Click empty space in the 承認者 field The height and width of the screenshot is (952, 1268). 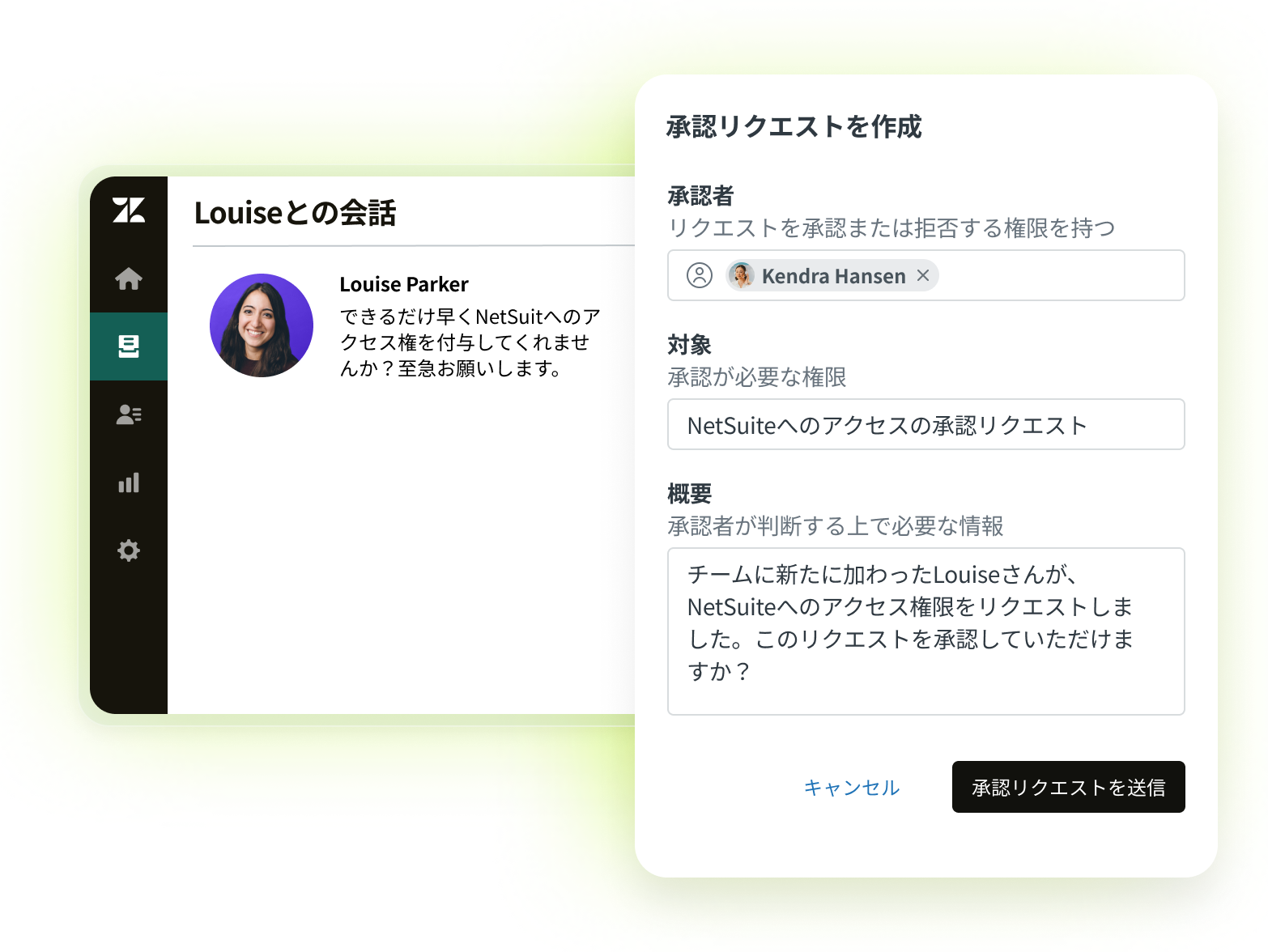click(1061, 276)
